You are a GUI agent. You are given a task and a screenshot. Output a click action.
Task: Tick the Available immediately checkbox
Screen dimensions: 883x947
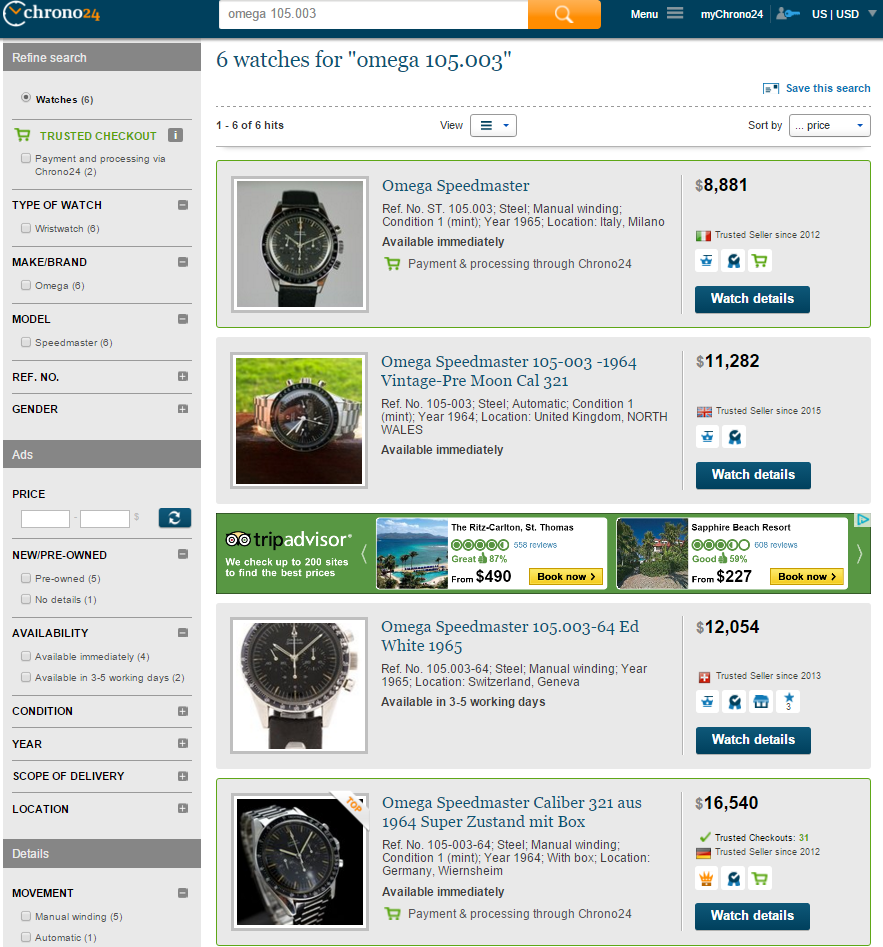coord(26,657)
